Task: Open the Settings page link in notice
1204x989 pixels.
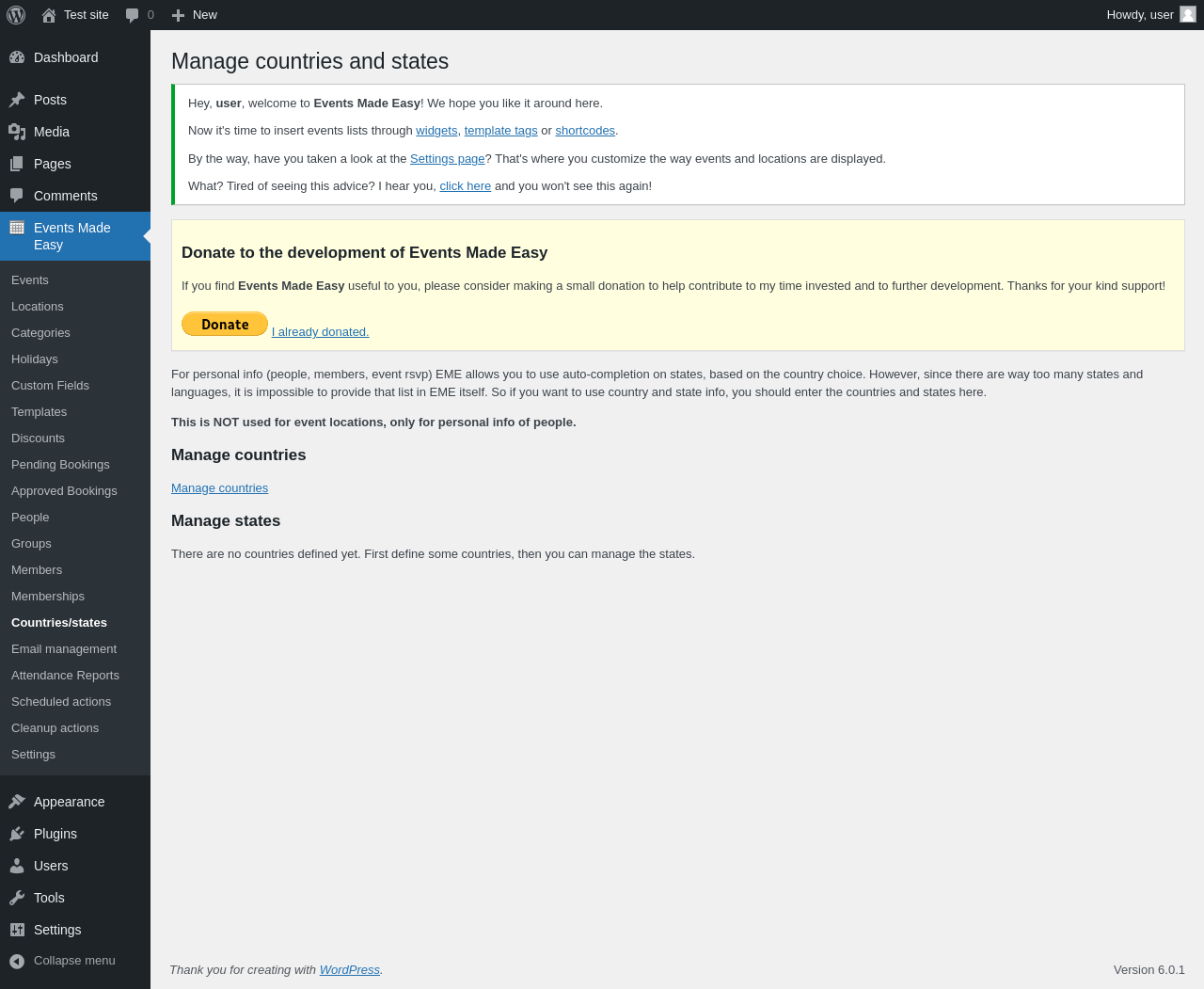Action: click(x=447, y=159)
